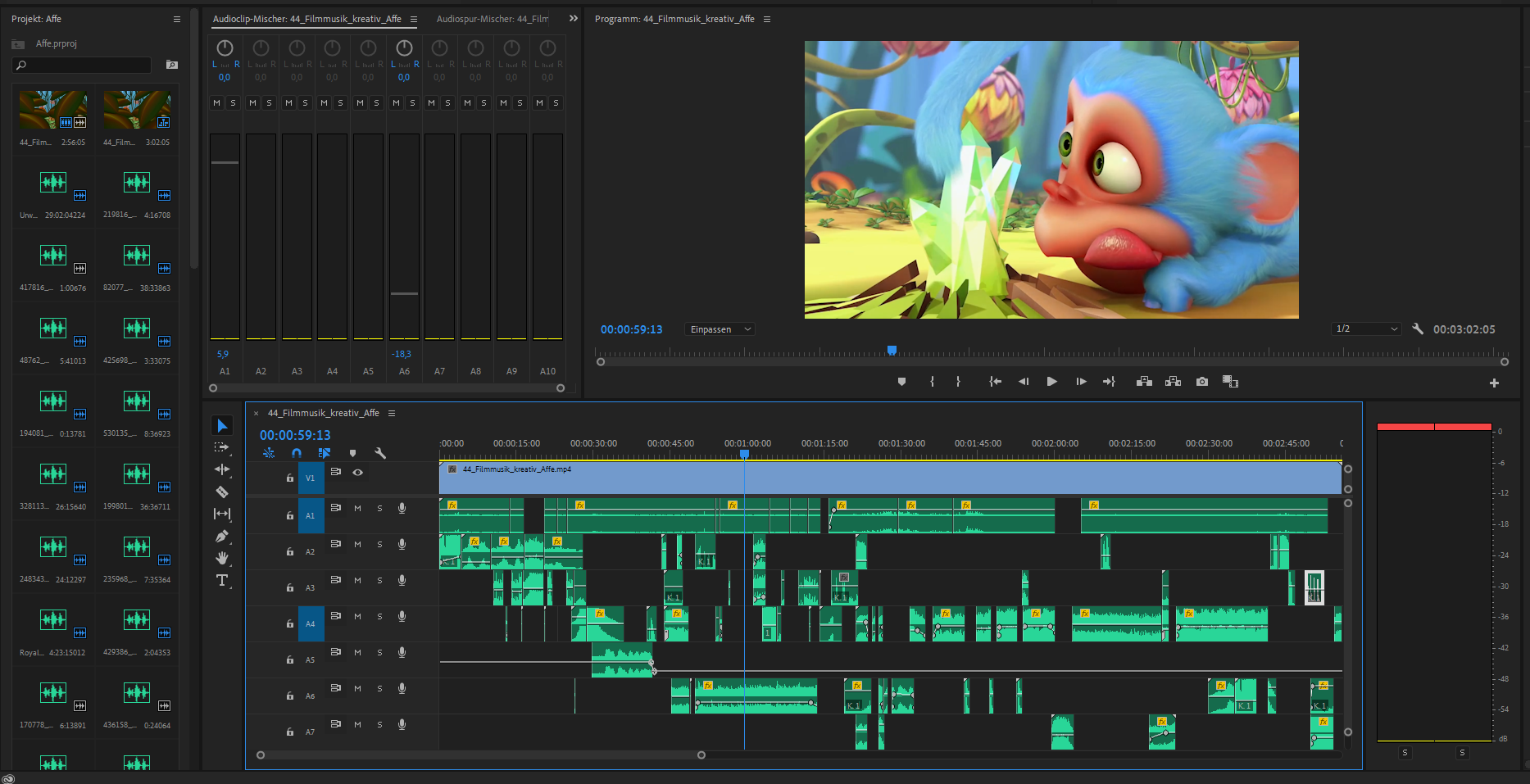Viewport: 1530px width, 784px height.
Task: Select 44_Filmmusik_kreativ_Affe timeline tab
Action: click(324, 413)
